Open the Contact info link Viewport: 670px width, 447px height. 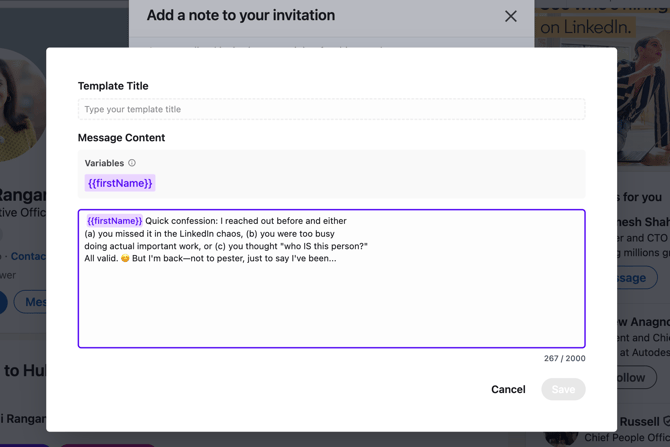28,257
